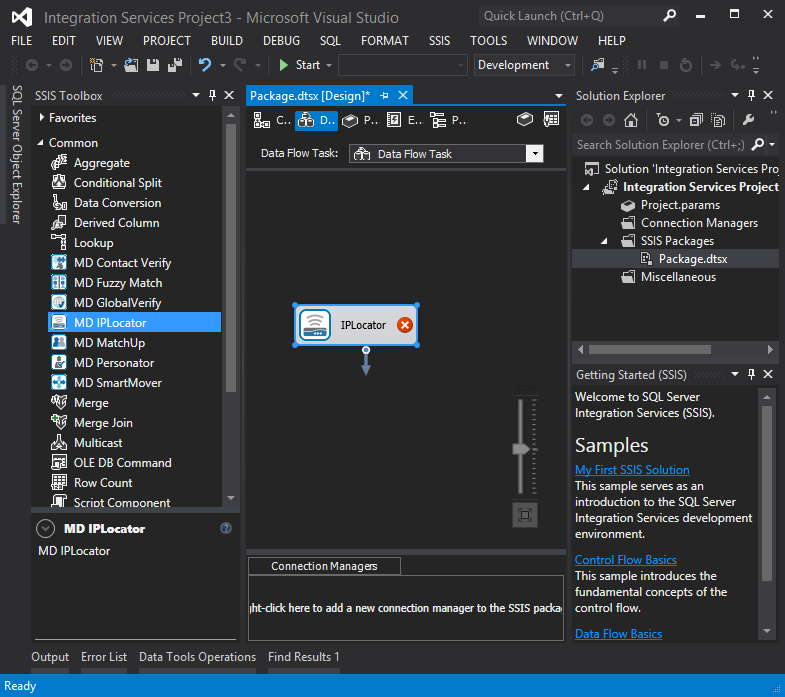Pin the SSIS Toolbox panel
The height and width of the screenshot is (697, 785).
click(212, 96)
